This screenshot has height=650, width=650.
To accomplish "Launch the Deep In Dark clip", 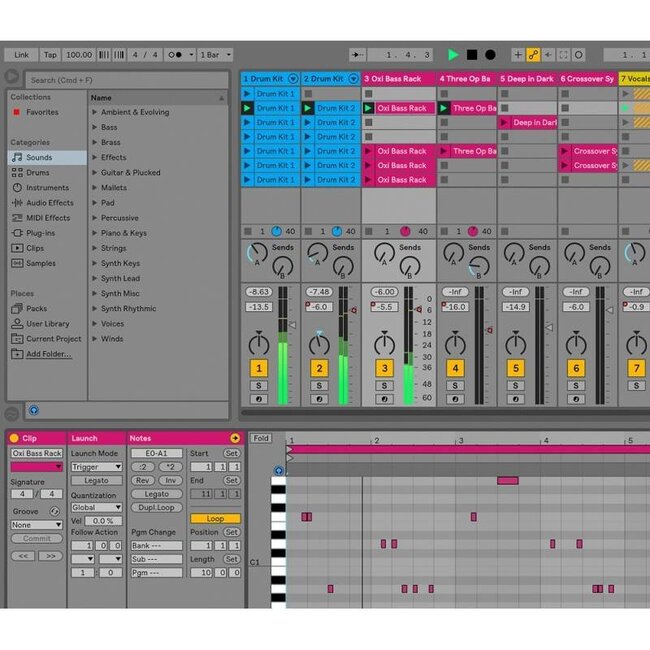I will (x=504, y=123).
